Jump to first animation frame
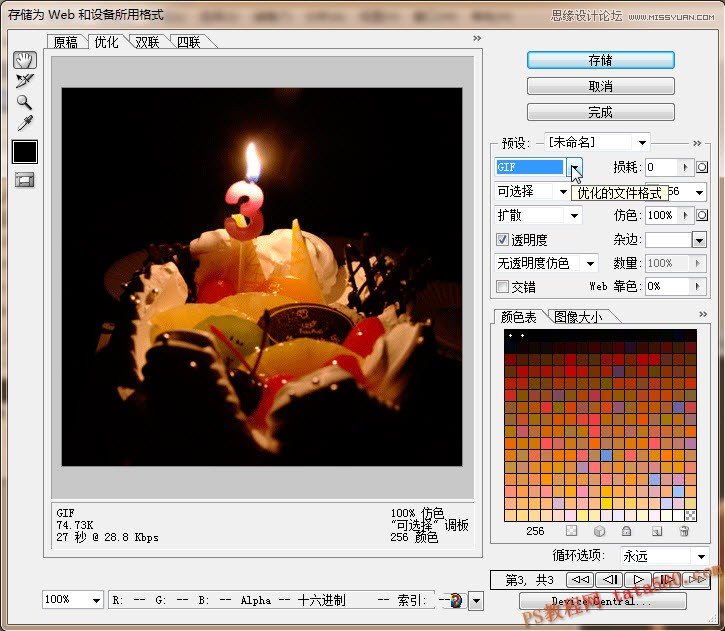Viewport: 725px width, 631px height. tap(581, 579)
